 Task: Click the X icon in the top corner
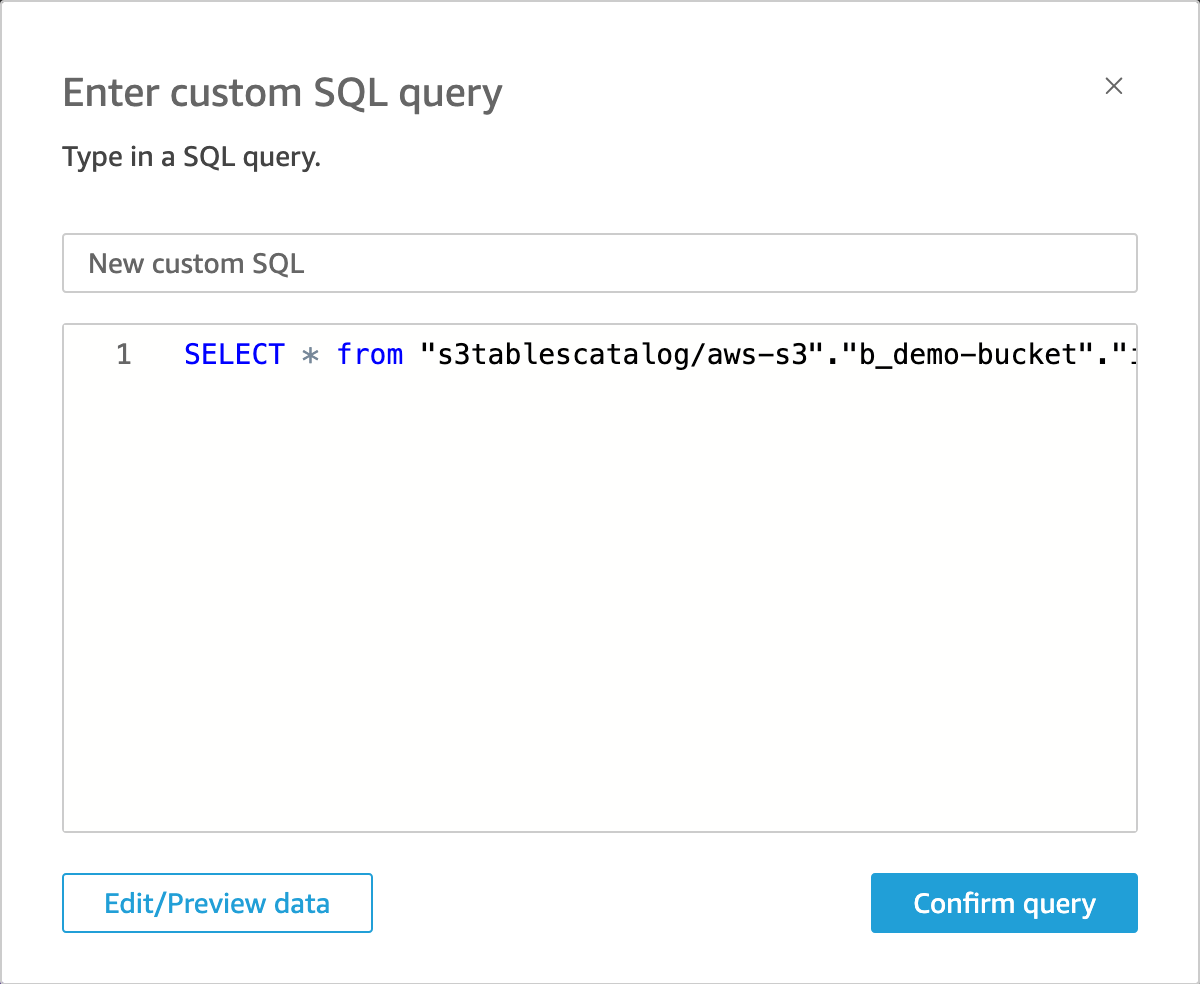click(1114, 87)
